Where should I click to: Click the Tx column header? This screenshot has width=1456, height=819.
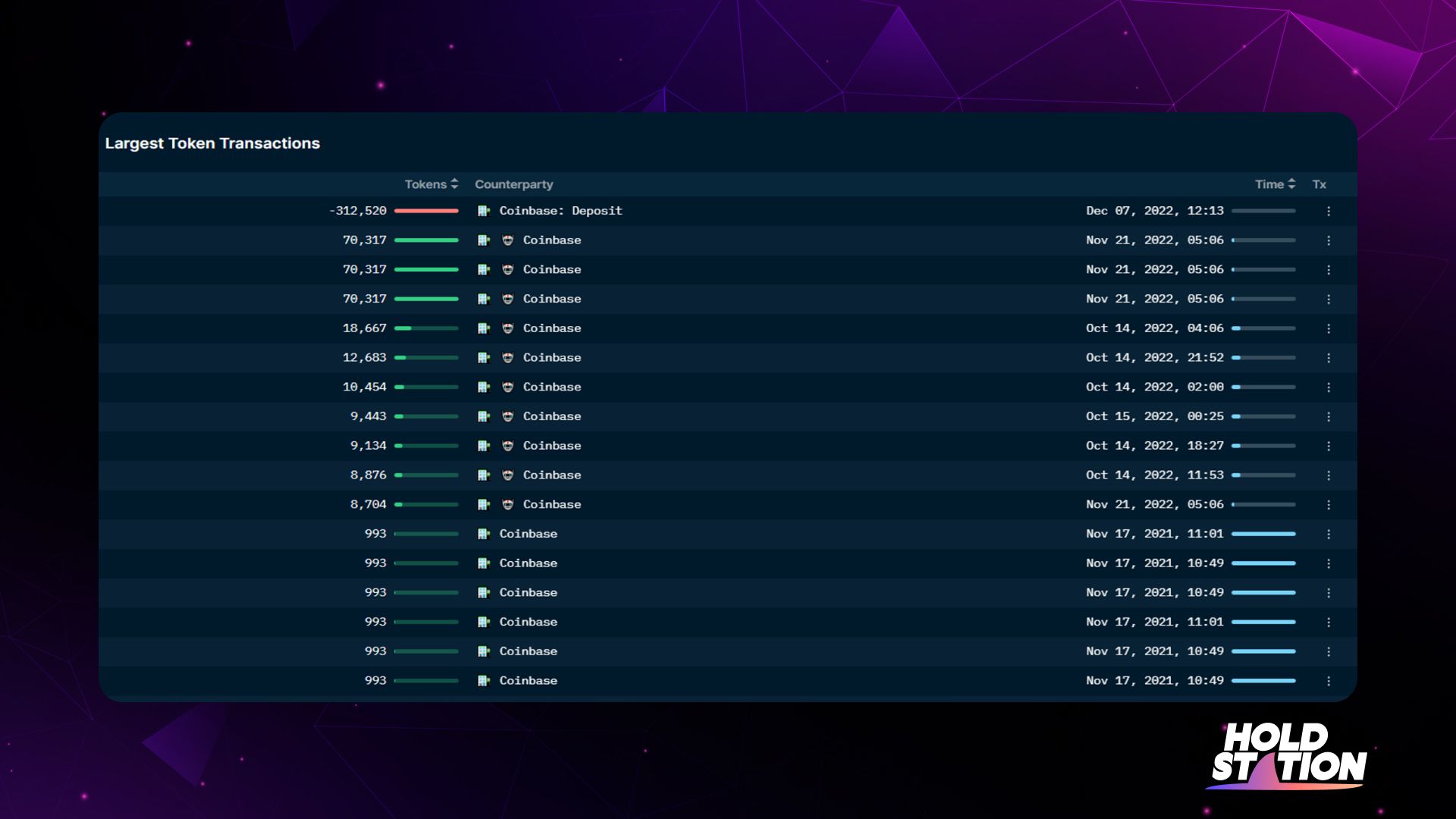click(x=1319, y=184)
